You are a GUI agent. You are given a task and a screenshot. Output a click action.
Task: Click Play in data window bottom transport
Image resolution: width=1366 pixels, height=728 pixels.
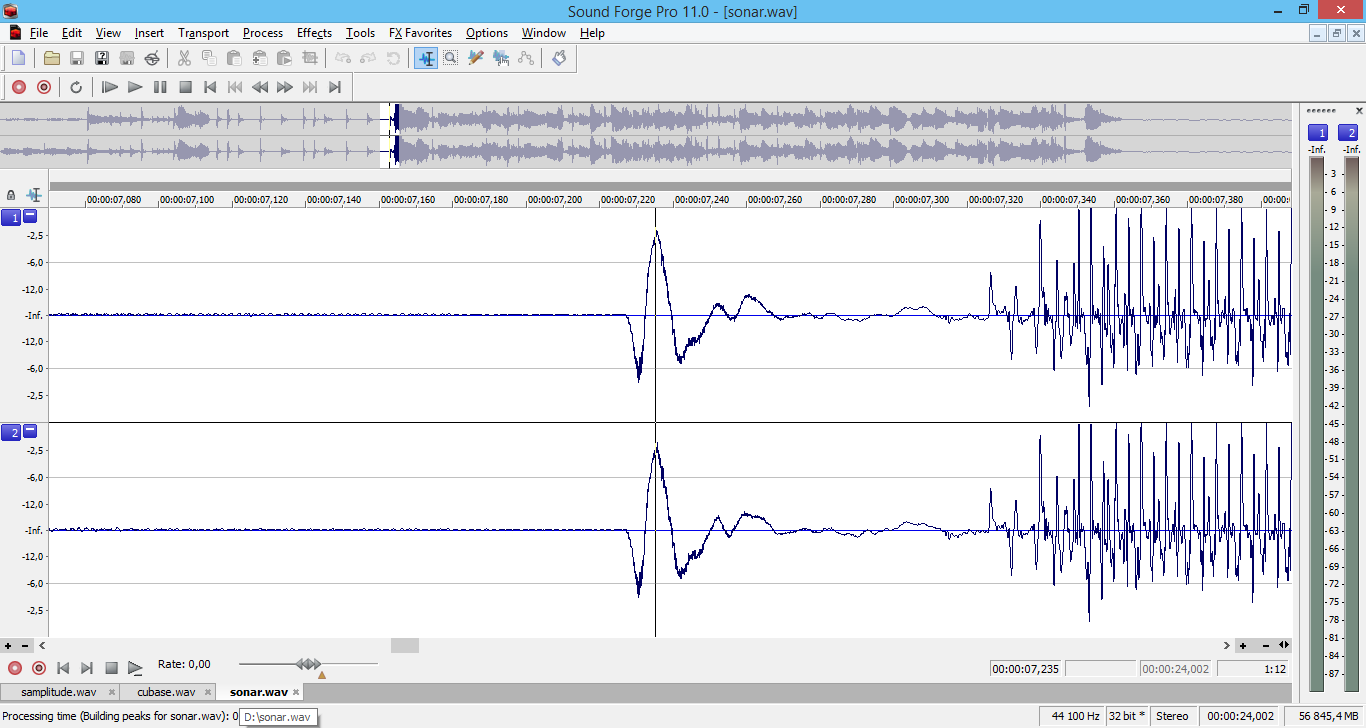[x=135, y=668]
